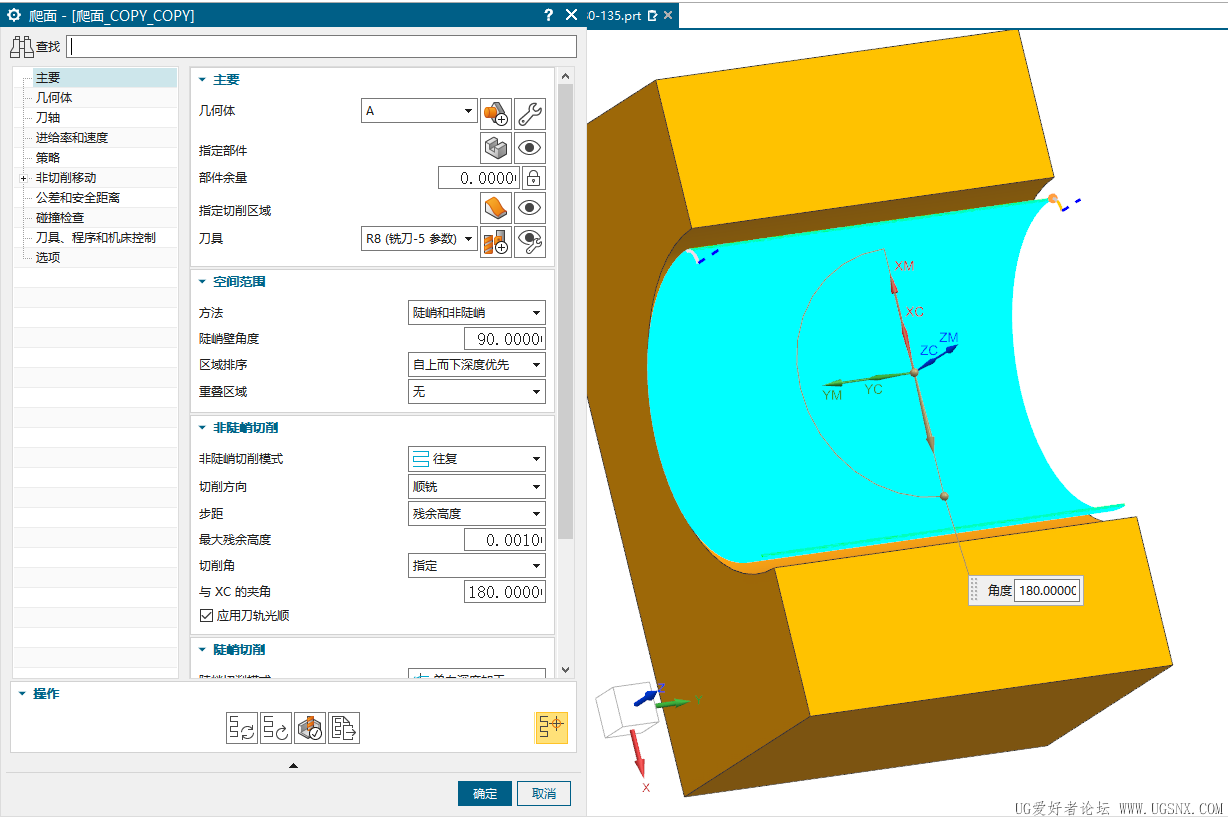
Task: Click the XM axis arrowhead in viewport
Action: point(893,284)
